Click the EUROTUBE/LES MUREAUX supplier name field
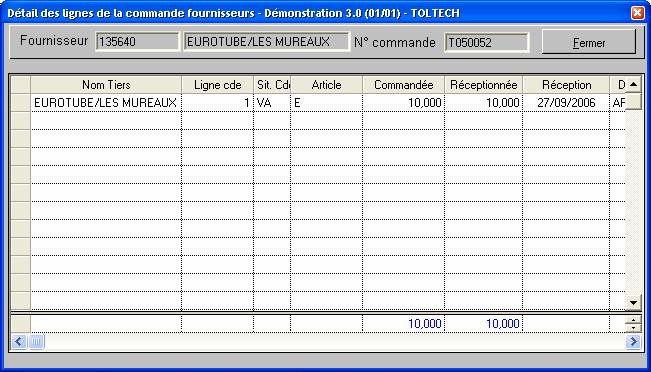Viewport: 651px width, 372px height. point(267,42)
